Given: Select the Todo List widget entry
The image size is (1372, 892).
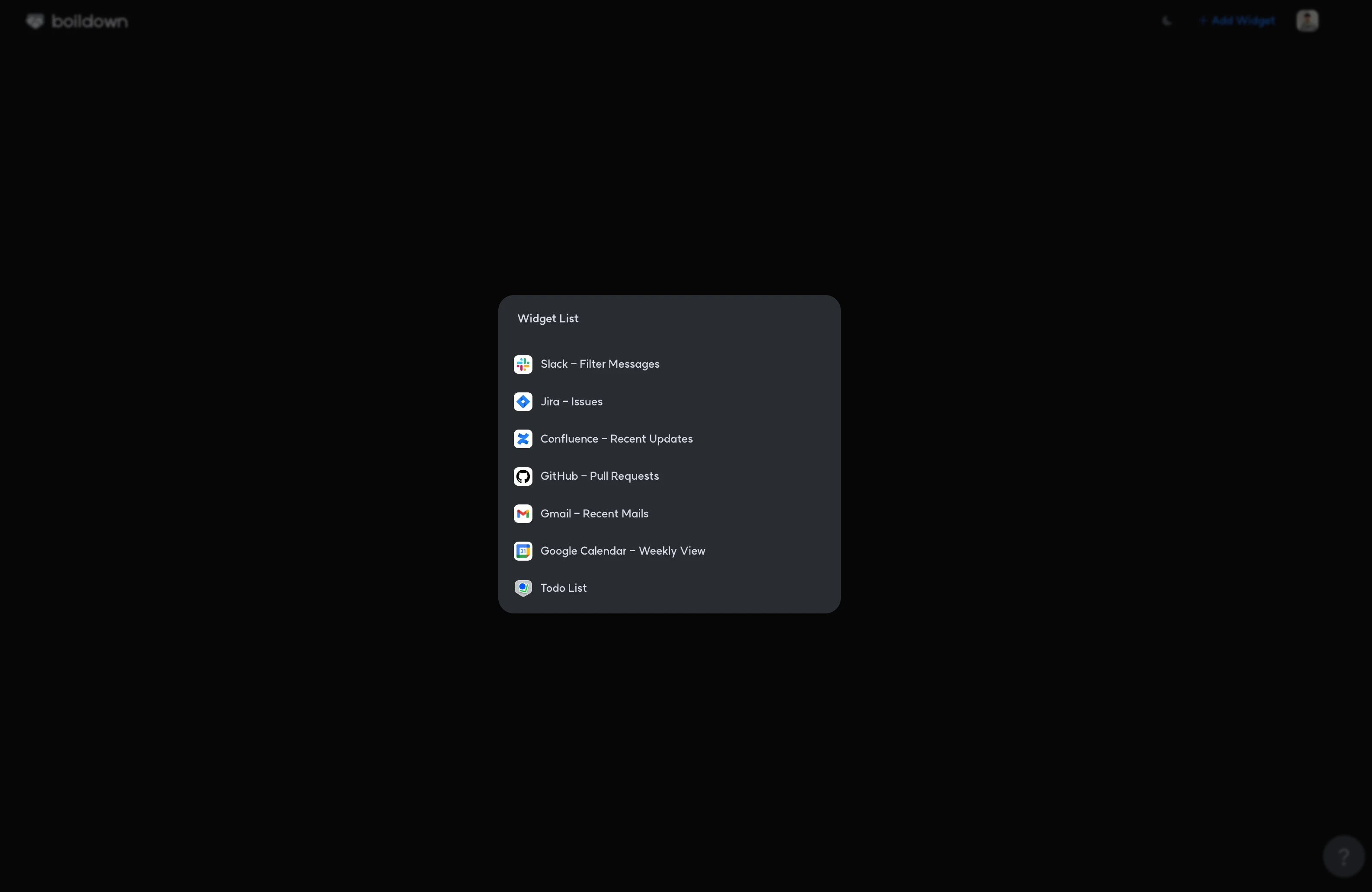Looking at the screenshot, I should [x=563, y=588].
